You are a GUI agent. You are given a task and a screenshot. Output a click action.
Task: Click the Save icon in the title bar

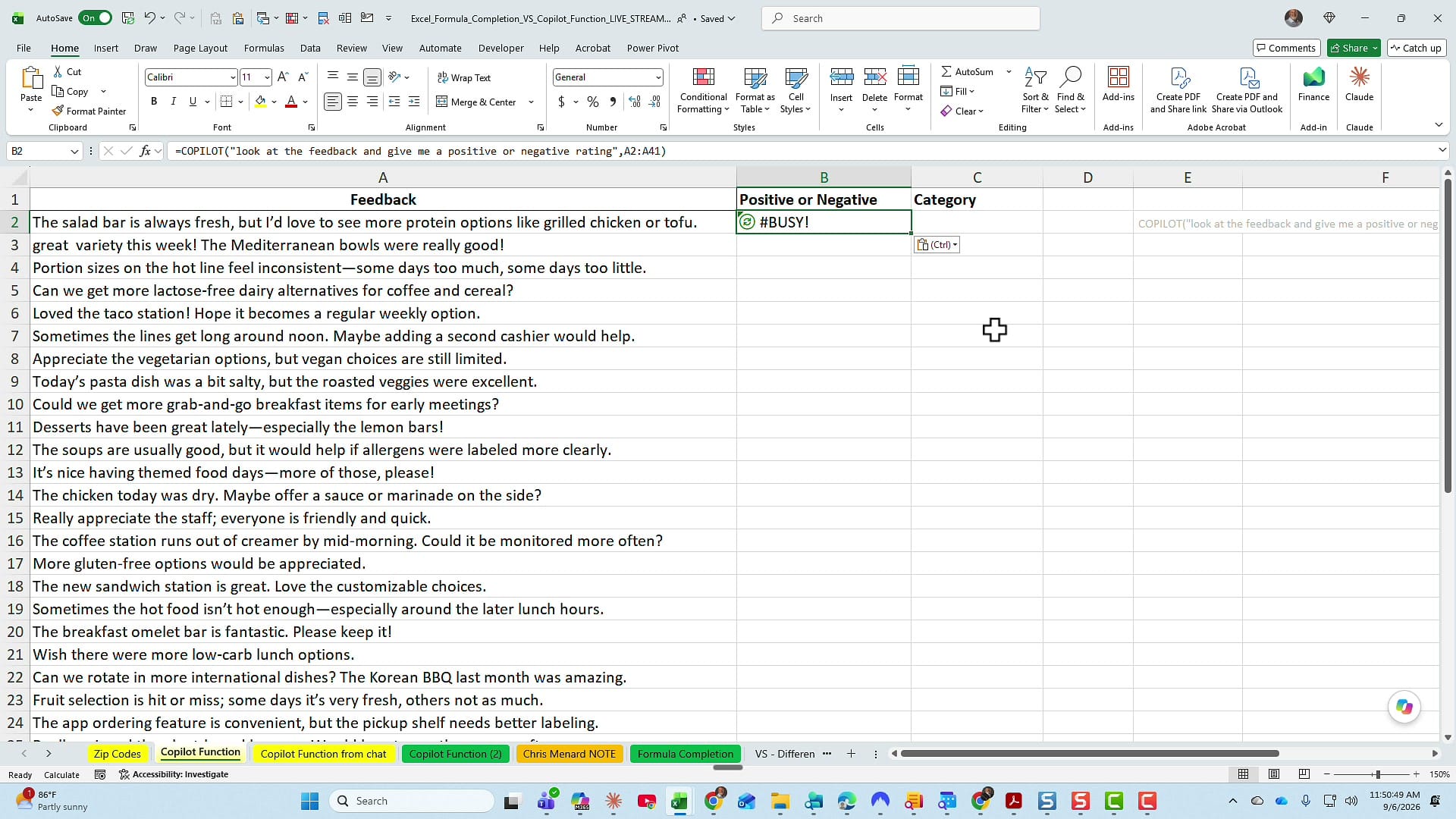pos(128,18)
